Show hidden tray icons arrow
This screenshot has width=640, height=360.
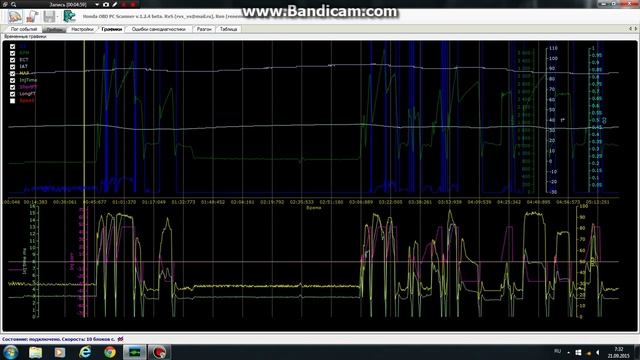coord(569,352)
